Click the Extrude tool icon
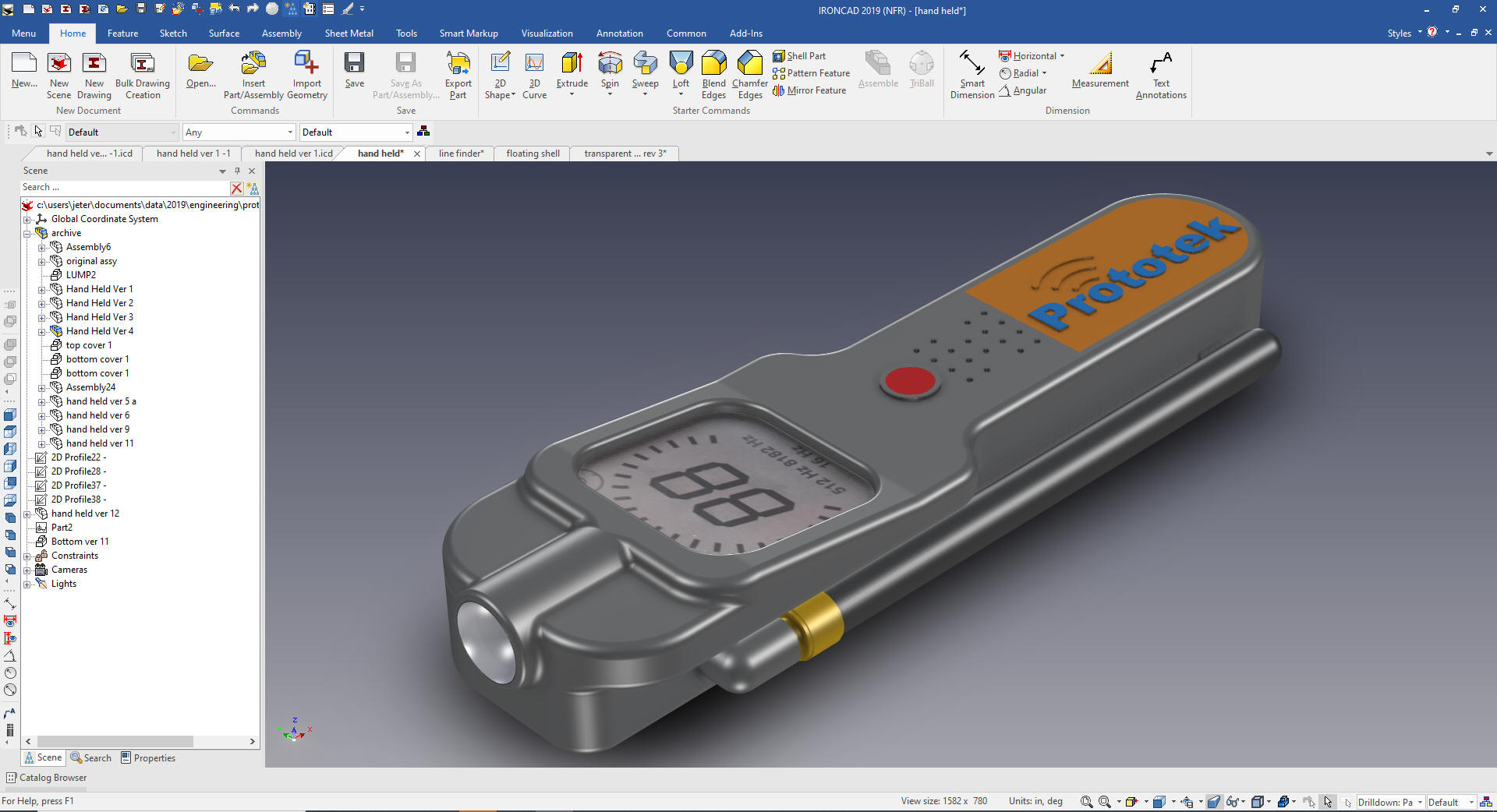 [572, 64]
